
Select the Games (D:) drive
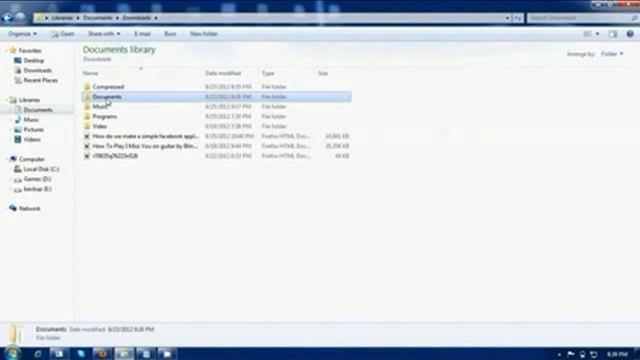click(x=37, y=179)
